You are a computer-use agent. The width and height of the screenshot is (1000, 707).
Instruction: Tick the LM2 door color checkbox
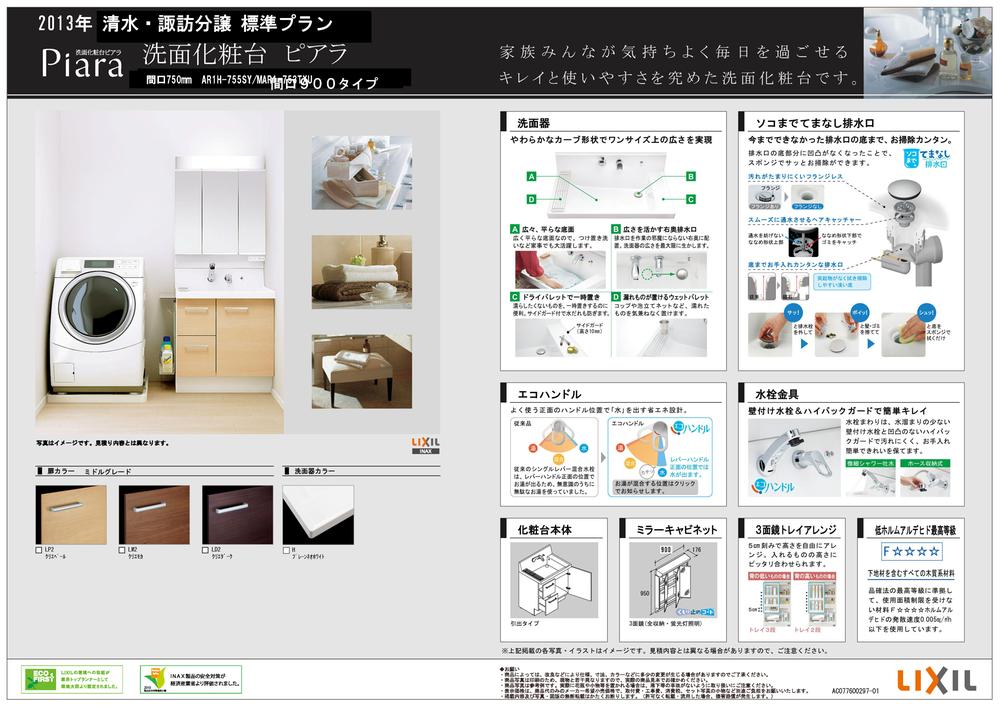click(122, 551)
